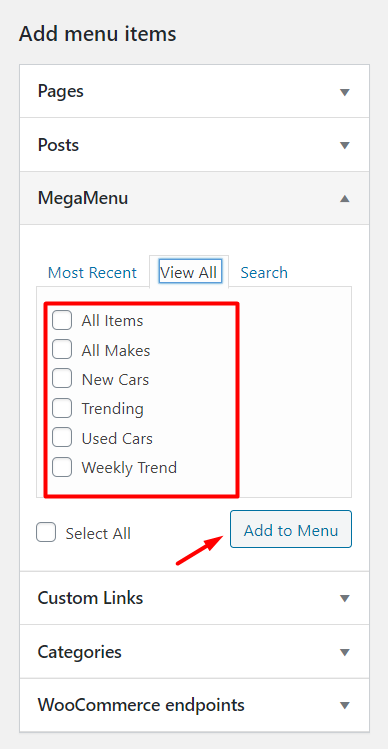
Task: Expand the Categories section arrow
Action: (x=345, y=652)
